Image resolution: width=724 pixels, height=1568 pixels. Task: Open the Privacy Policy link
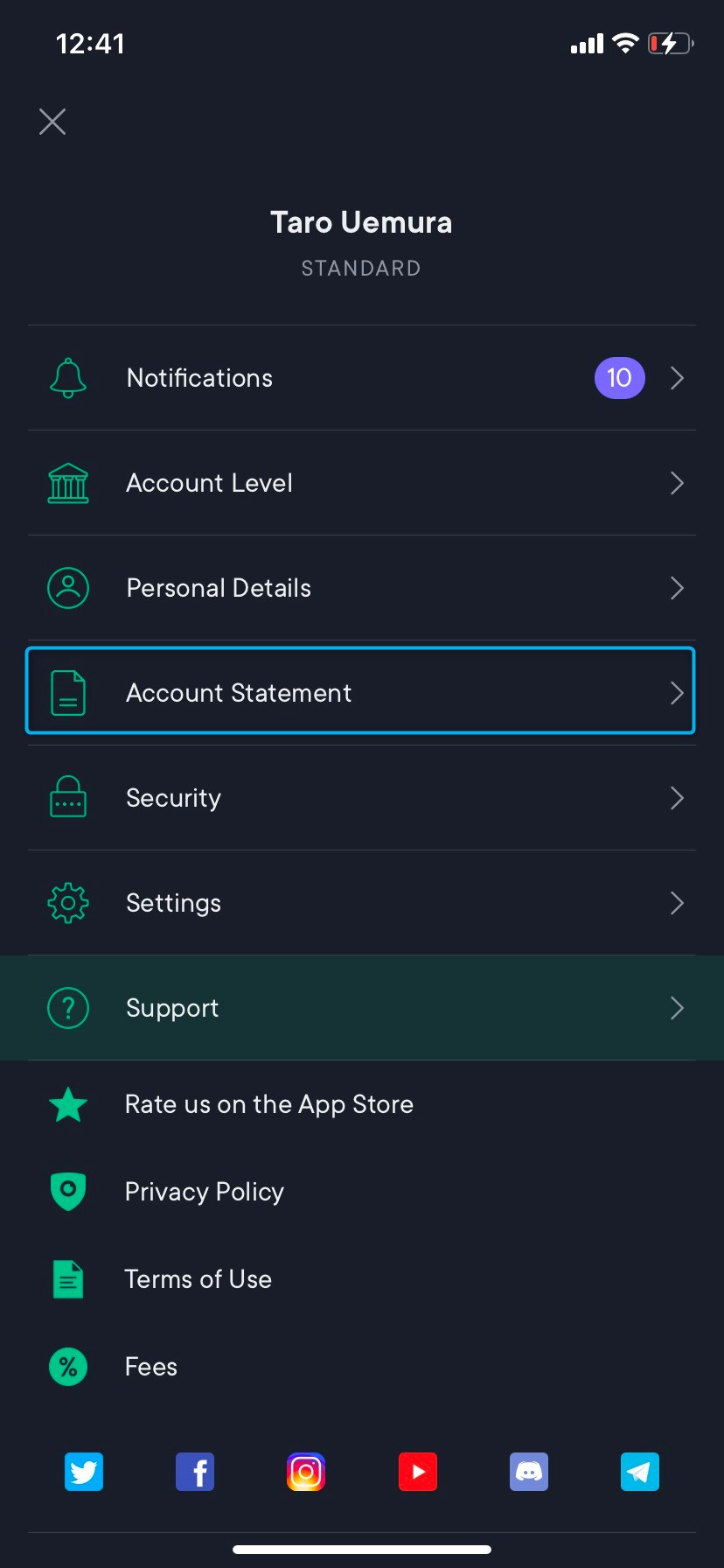[x=205, y=1192]
